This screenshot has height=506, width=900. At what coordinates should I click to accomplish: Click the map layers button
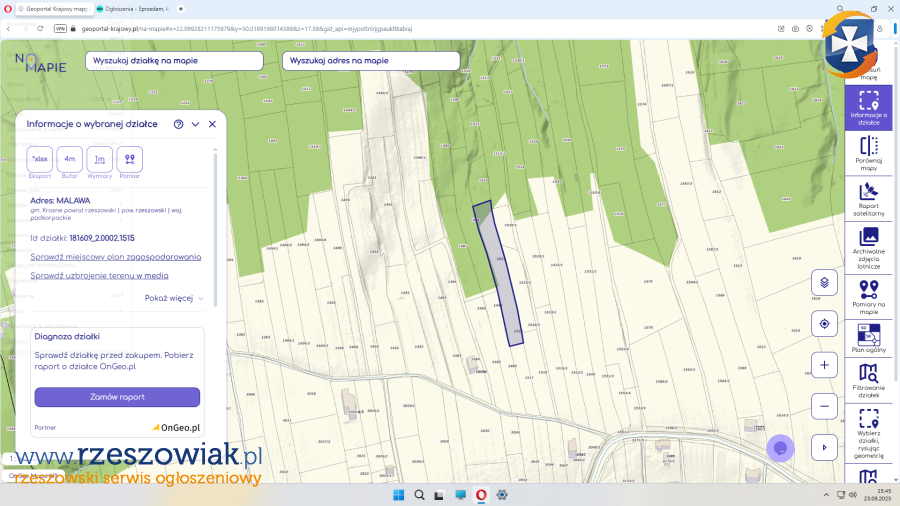click(824, 282)
